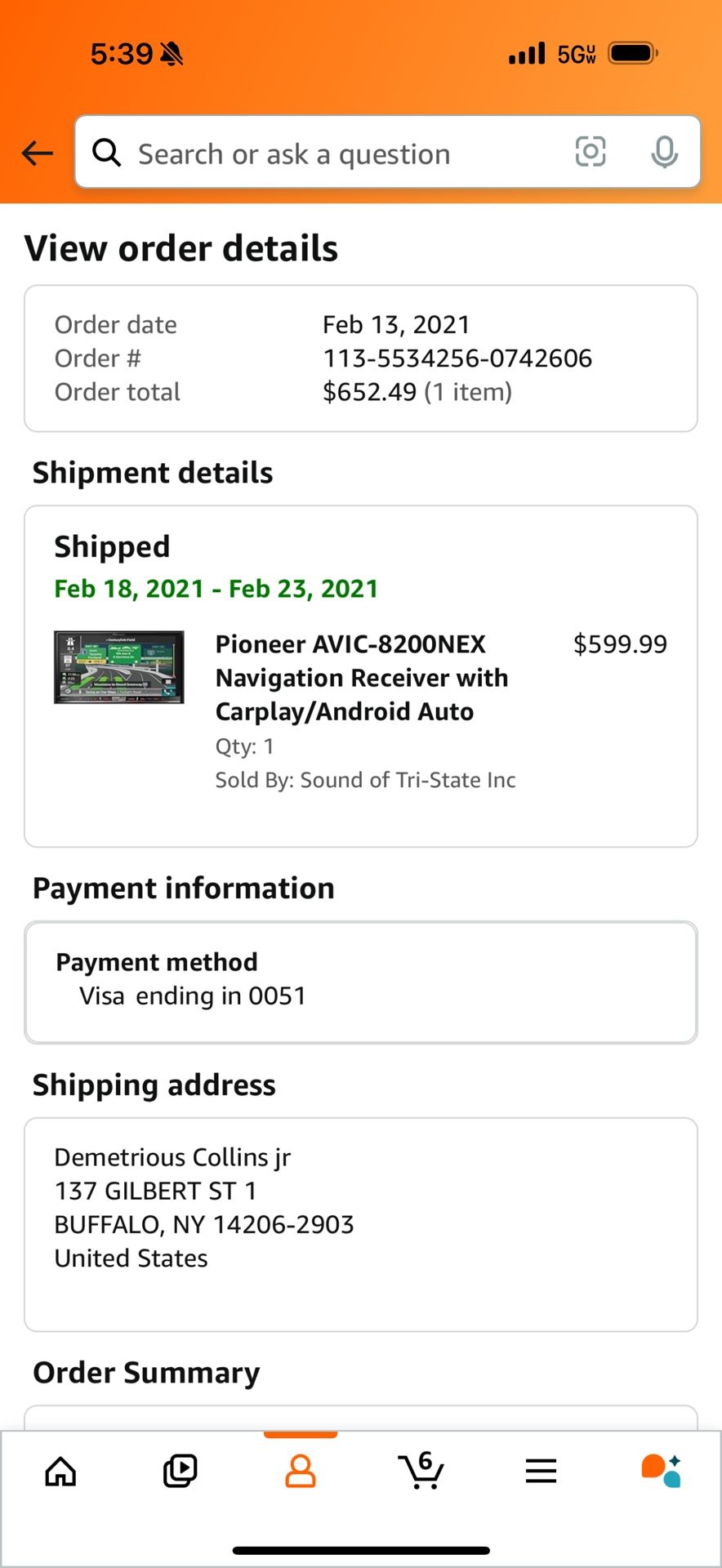Screen dimensions: 722x1568
Task: Tap the iOS home indicator bar
Action: [361, 1550]
